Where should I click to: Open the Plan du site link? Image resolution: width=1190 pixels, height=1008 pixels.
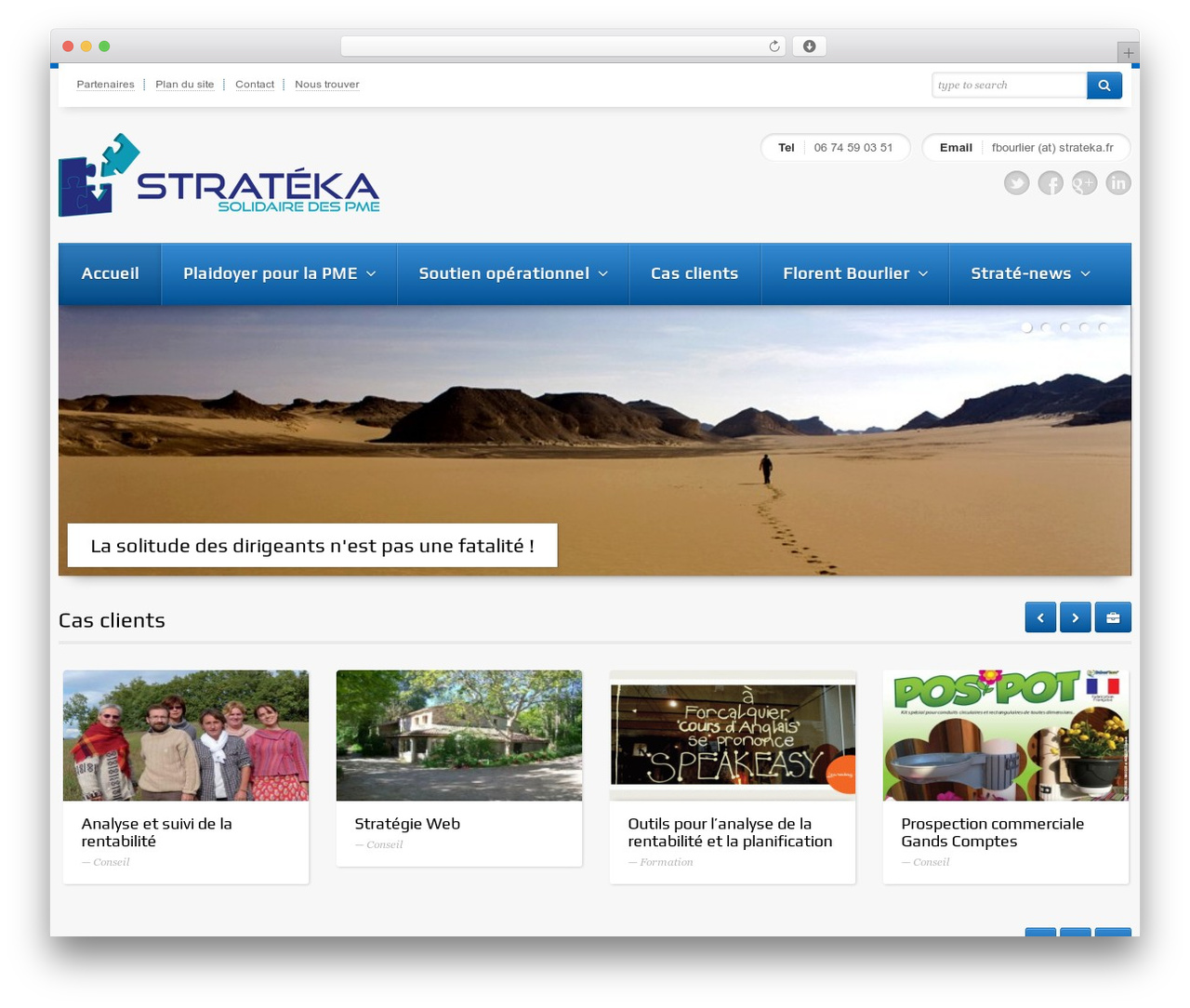coord(185,85)
